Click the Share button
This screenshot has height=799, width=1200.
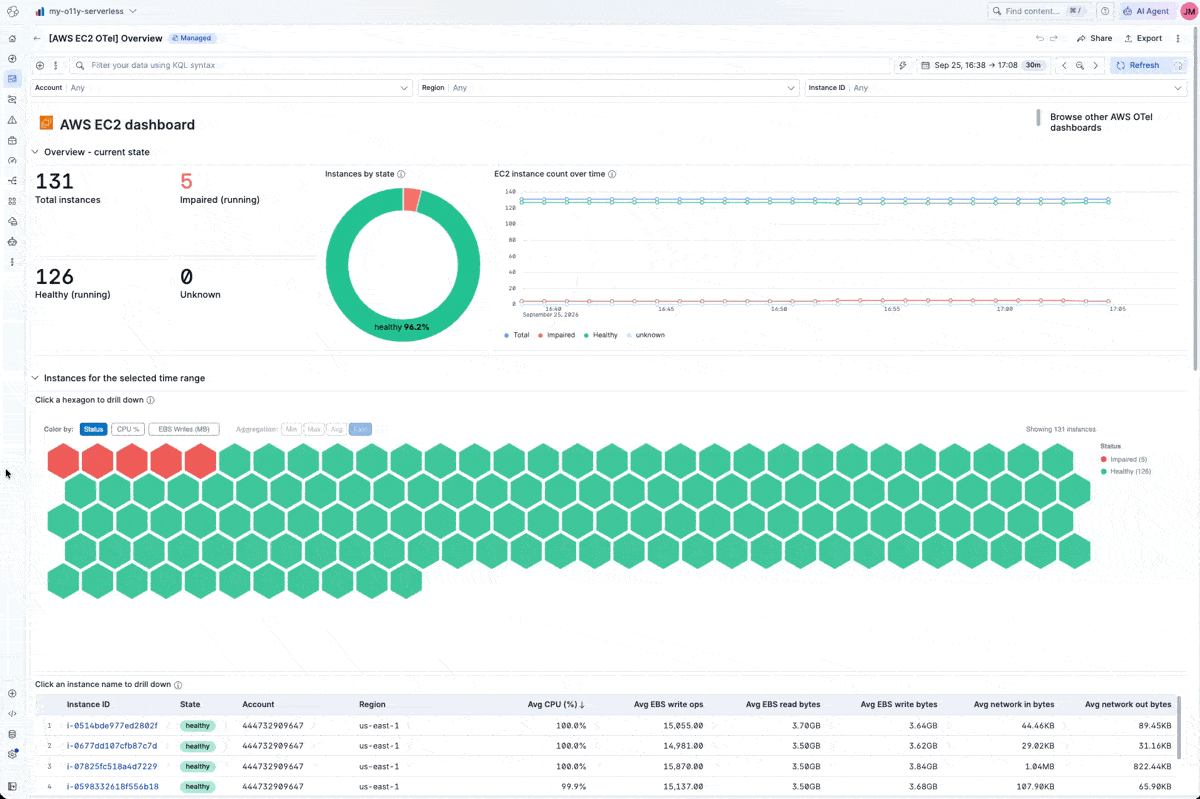[1094, 38]
